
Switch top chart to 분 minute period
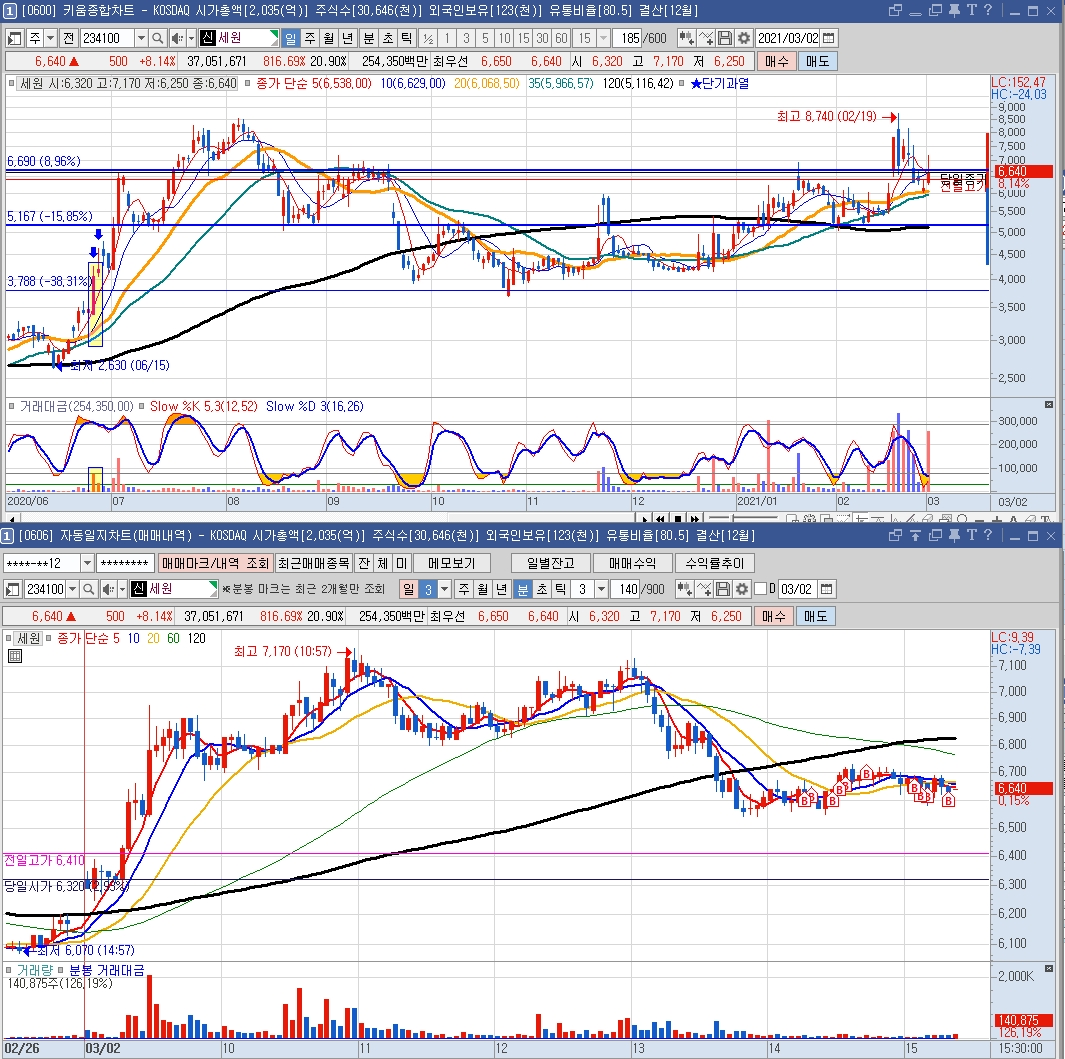(x=369, y=38)
